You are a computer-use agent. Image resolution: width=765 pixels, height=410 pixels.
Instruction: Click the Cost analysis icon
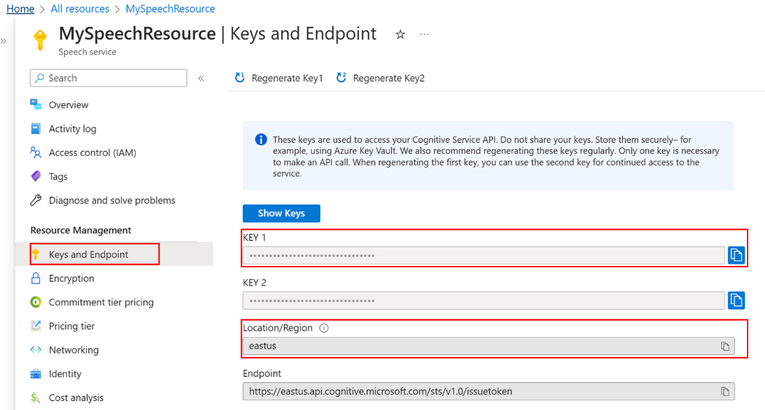point(36,397)
